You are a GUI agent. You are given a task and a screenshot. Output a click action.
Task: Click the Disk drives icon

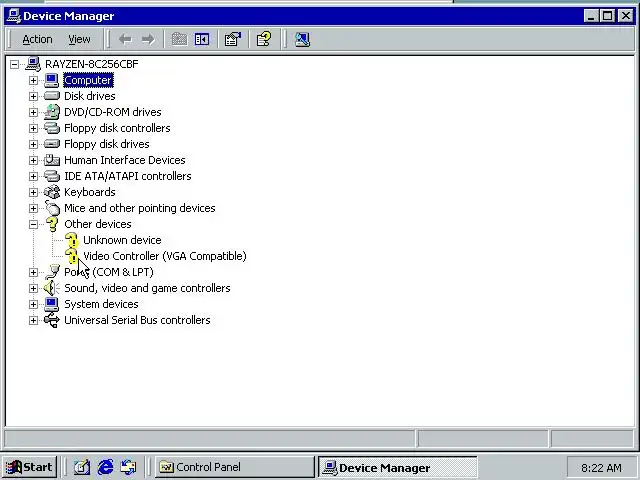(x=52, y=96)
